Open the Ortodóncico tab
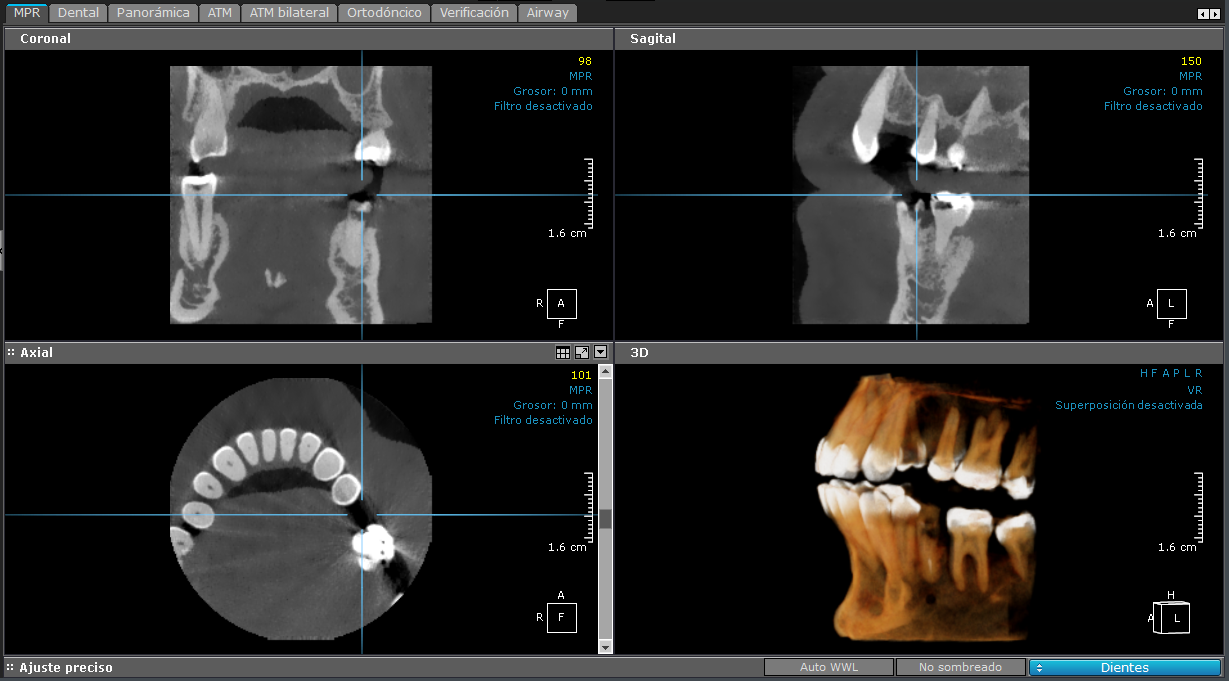 tap(385, 13)
